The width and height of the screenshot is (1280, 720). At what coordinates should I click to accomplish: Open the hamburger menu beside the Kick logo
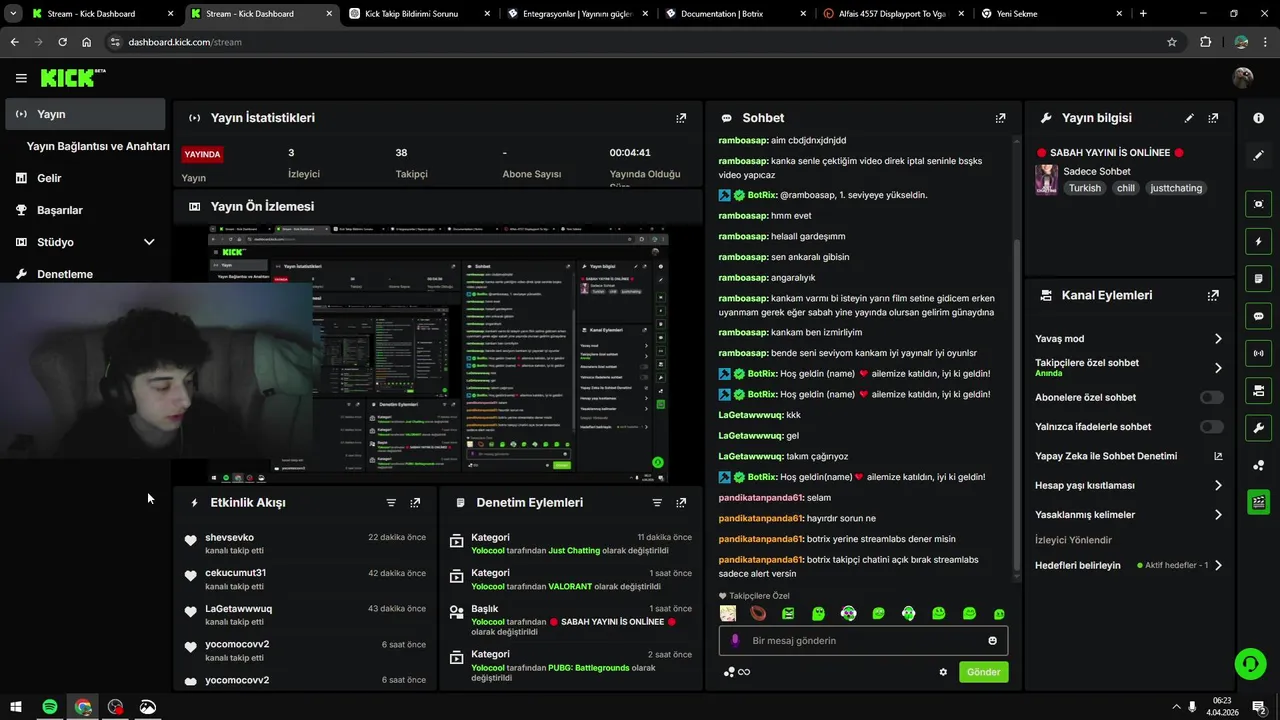tap(21, 78)
